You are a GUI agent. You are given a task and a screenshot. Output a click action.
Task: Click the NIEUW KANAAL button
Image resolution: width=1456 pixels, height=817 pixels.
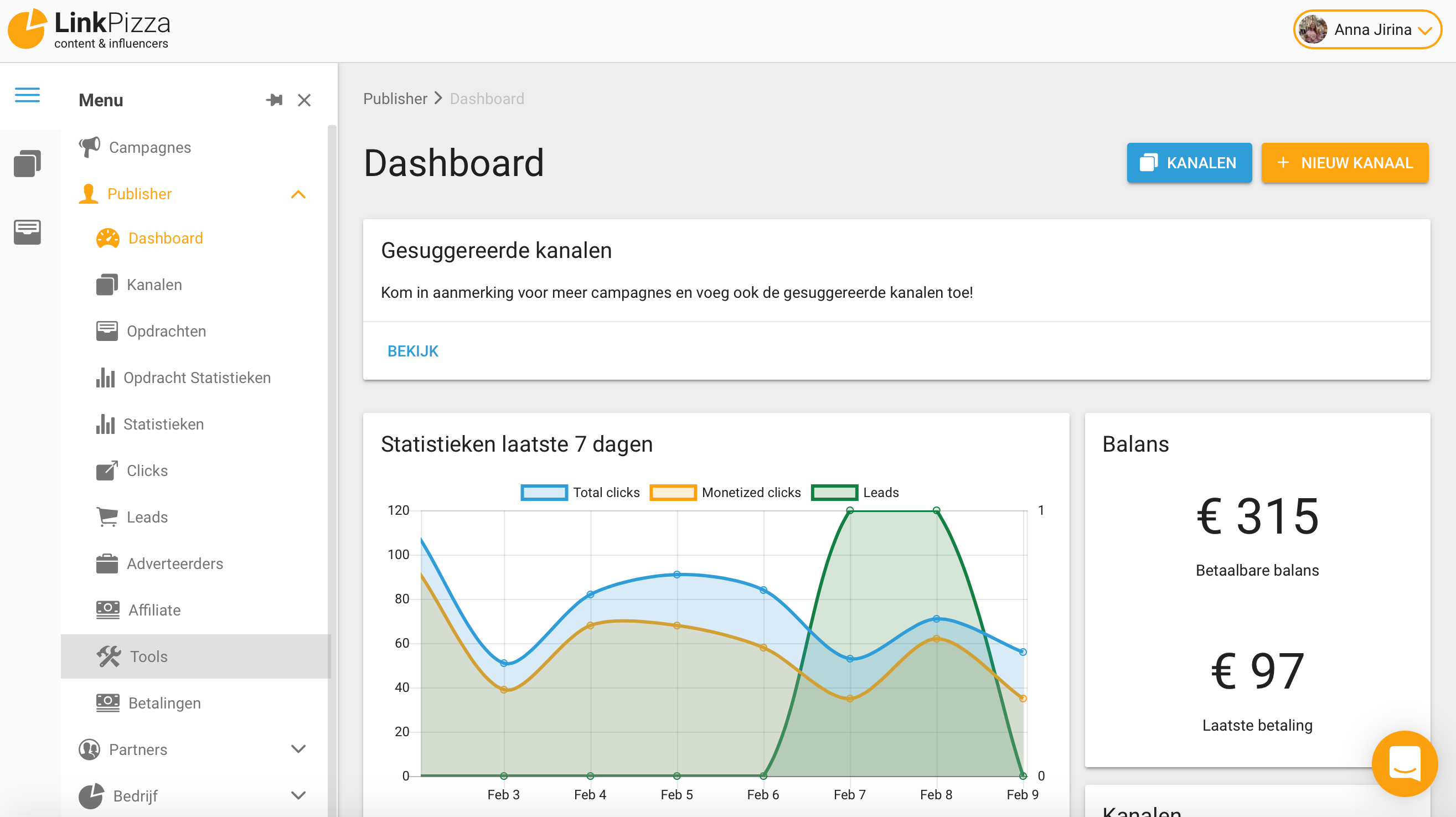pos(1344,163)
